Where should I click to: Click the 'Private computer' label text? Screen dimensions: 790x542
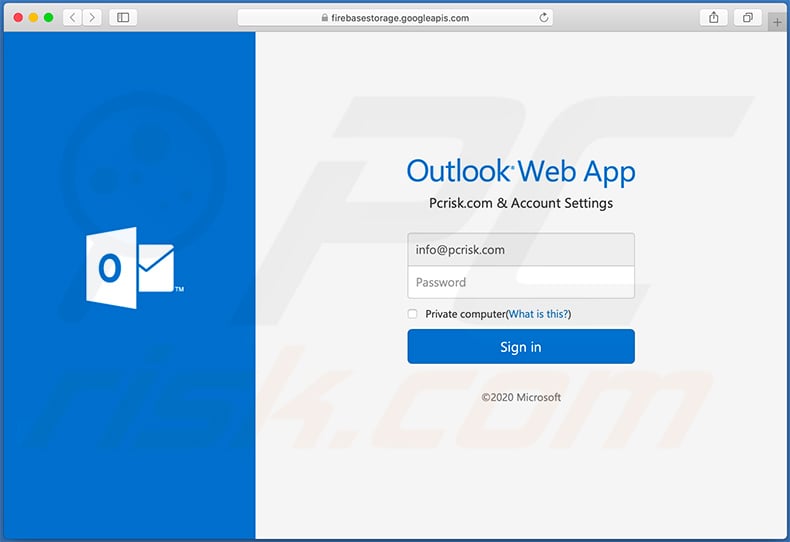[x=465, y=314]
